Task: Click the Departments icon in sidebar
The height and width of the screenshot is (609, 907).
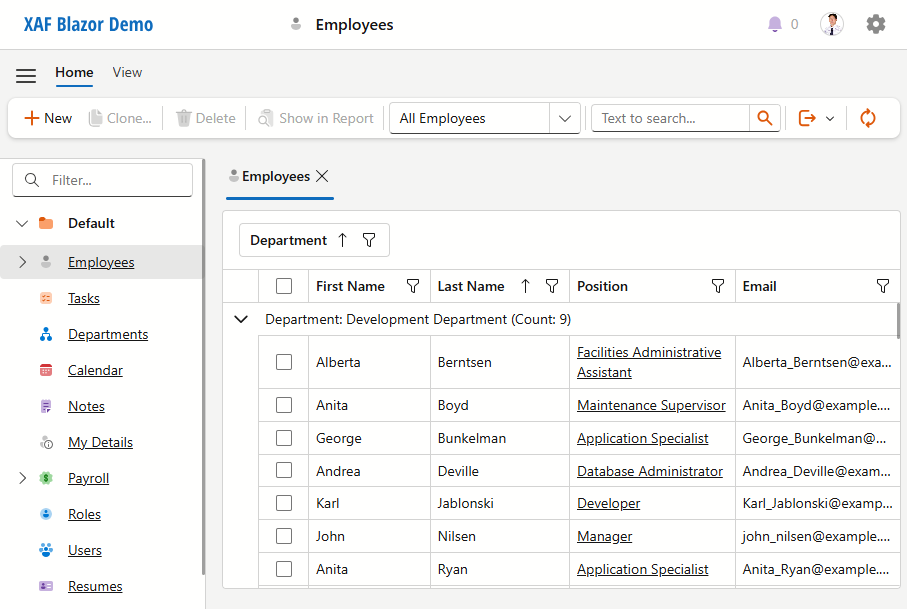Action: 46,334
